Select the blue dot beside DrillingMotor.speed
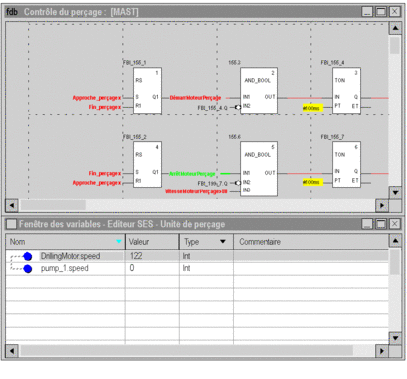This screenshot has height=379, width=407. tap(28, 256)
